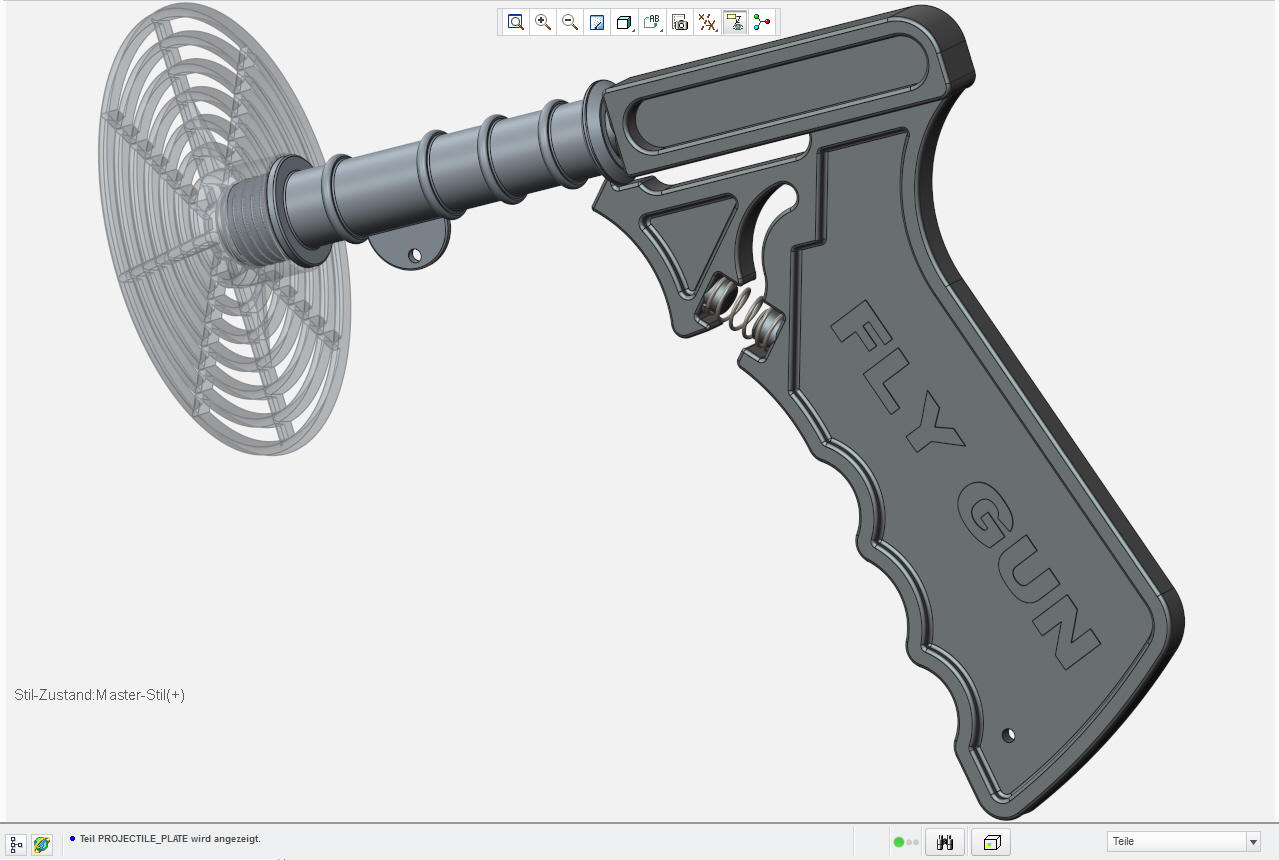Open the datum display filters dropdown
Image resolution: width=1279 pixels, height=860 pixels.
(x=708, y=22)
